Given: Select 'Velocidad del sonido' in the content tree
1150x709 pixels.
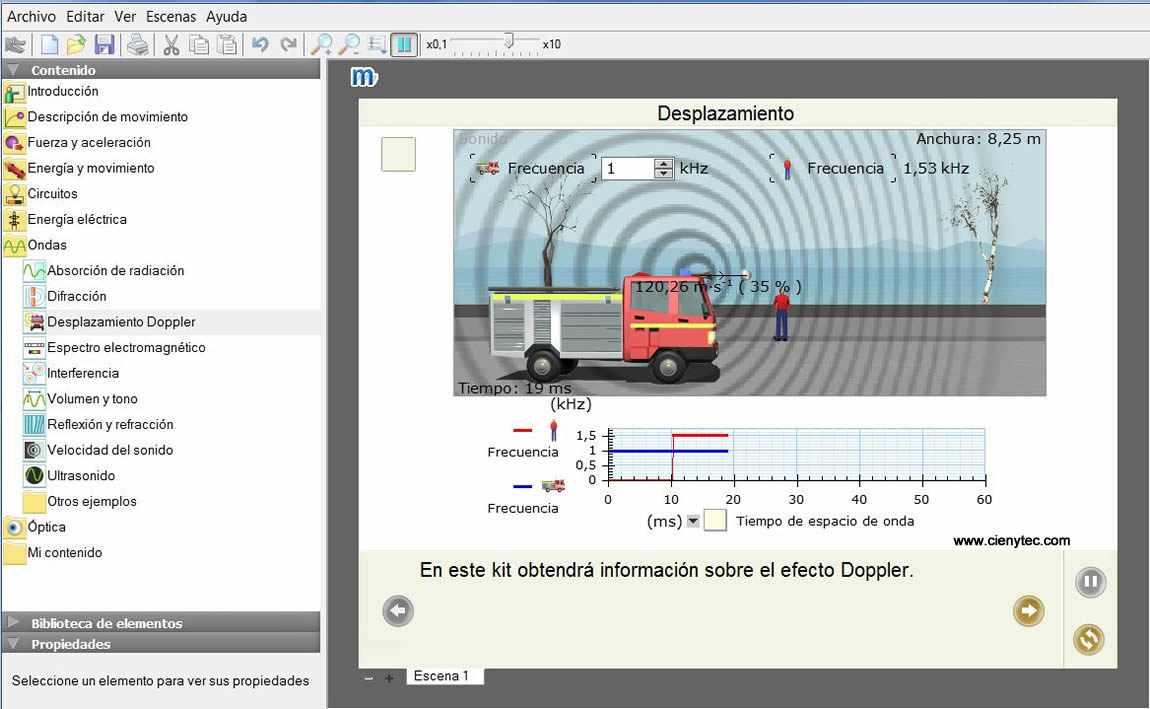Looking at the screenshot, I should click(x=110, y=450).
